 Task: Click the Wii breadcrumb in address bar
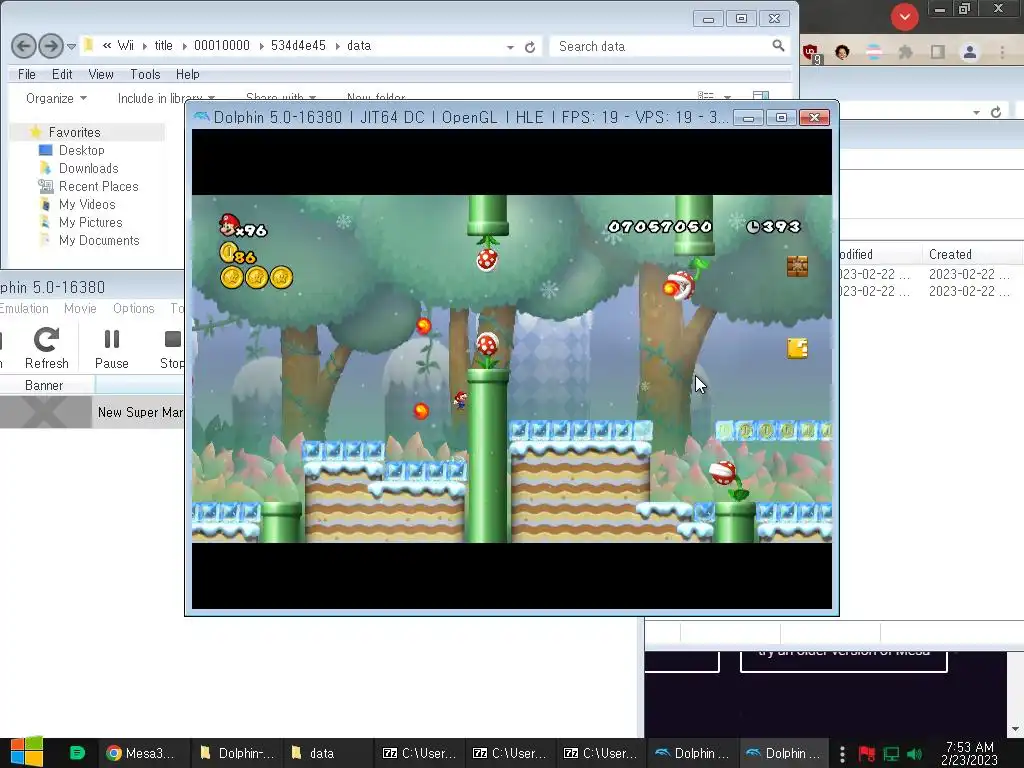click(125, 46)
